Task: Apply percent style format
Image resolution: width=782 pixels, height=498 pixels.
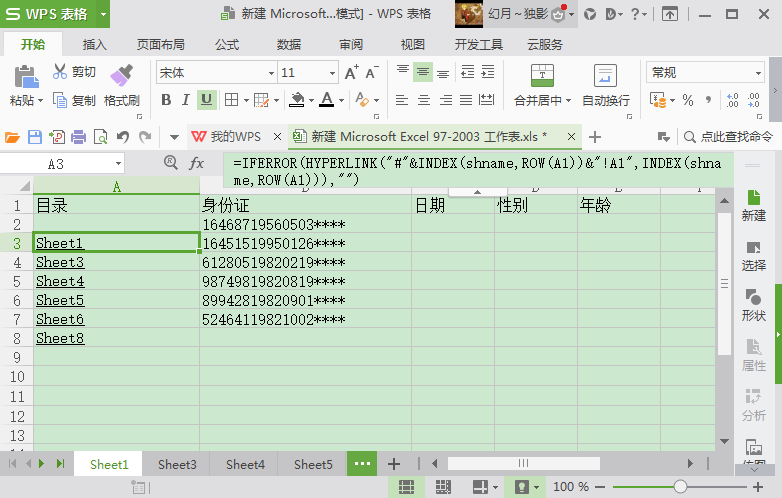Action: (x=688, y=100)
